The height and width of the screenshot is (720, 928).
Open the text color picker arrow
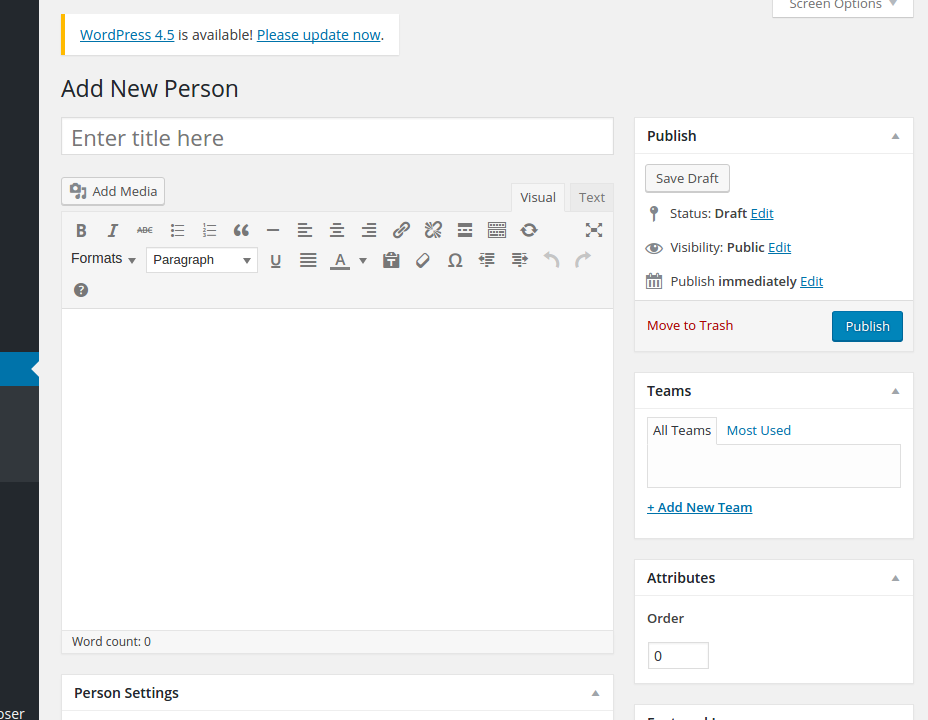(x=363, y=260)
